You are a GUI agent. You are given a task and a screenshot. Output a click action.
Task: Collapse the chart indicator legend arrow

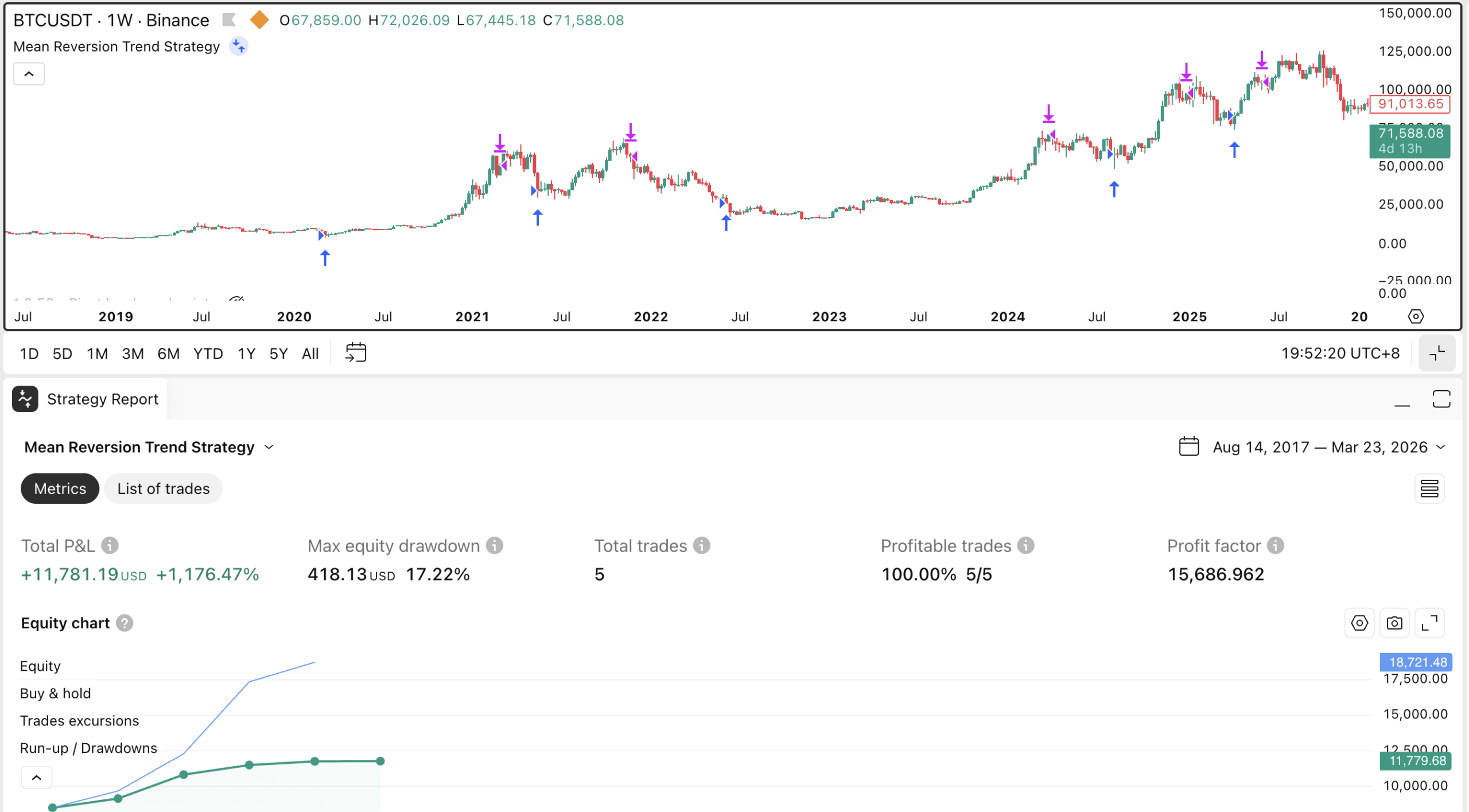[29, 73]
